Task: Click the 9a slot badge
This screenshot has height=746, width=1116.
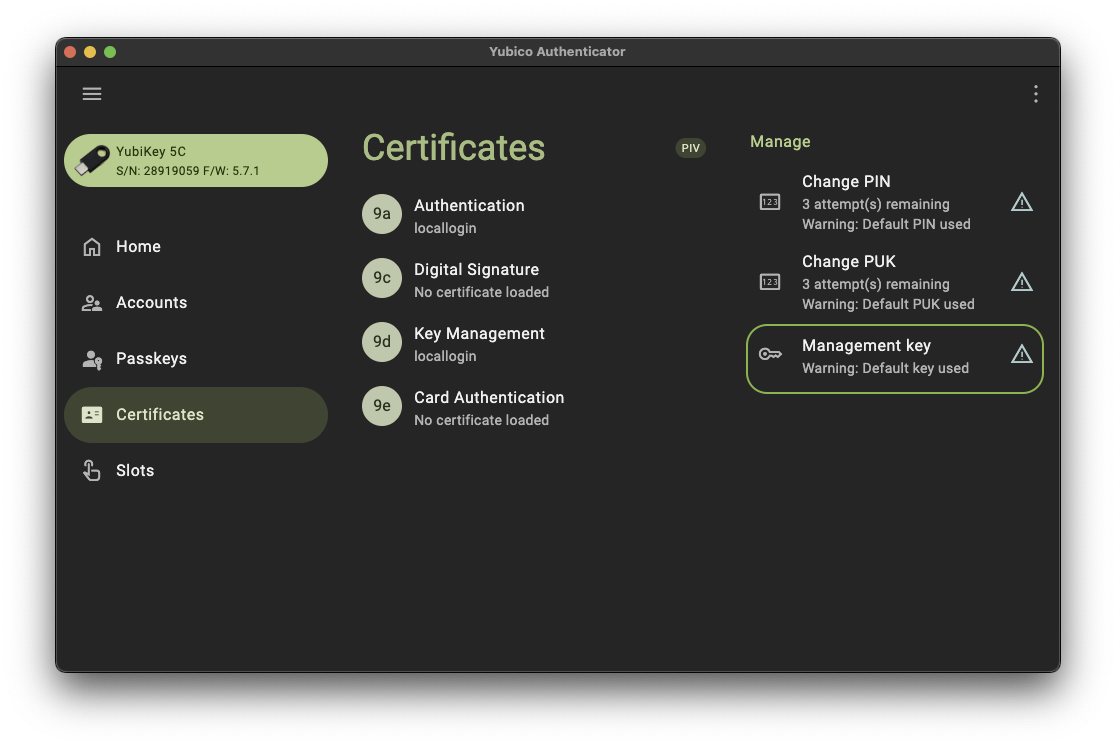Action: coord(382,214)
